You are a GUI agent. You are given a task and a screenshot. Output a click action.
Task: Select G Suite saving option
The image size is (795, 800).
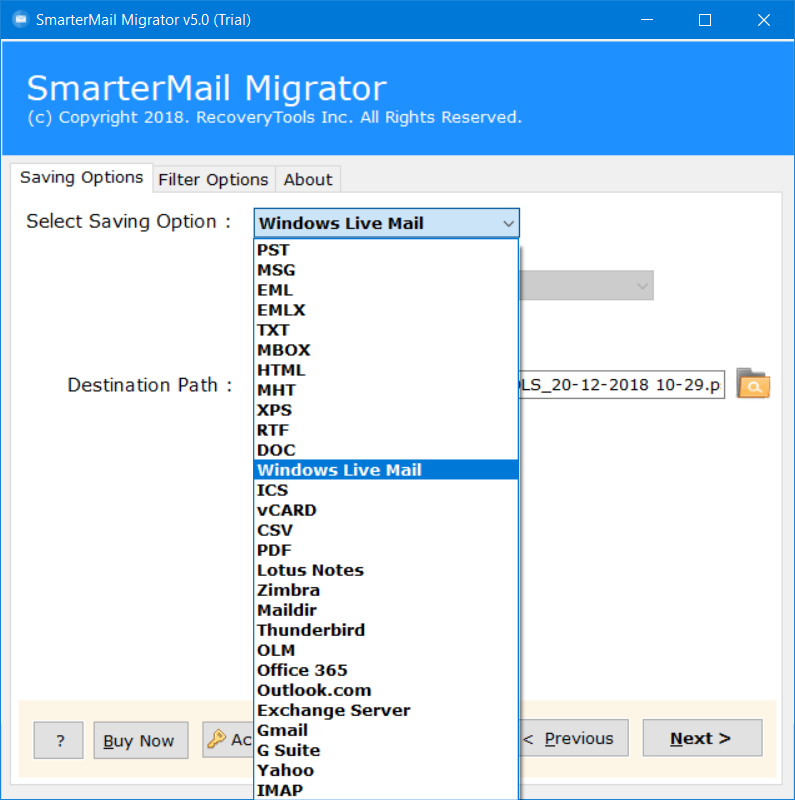tap(386, 750)
